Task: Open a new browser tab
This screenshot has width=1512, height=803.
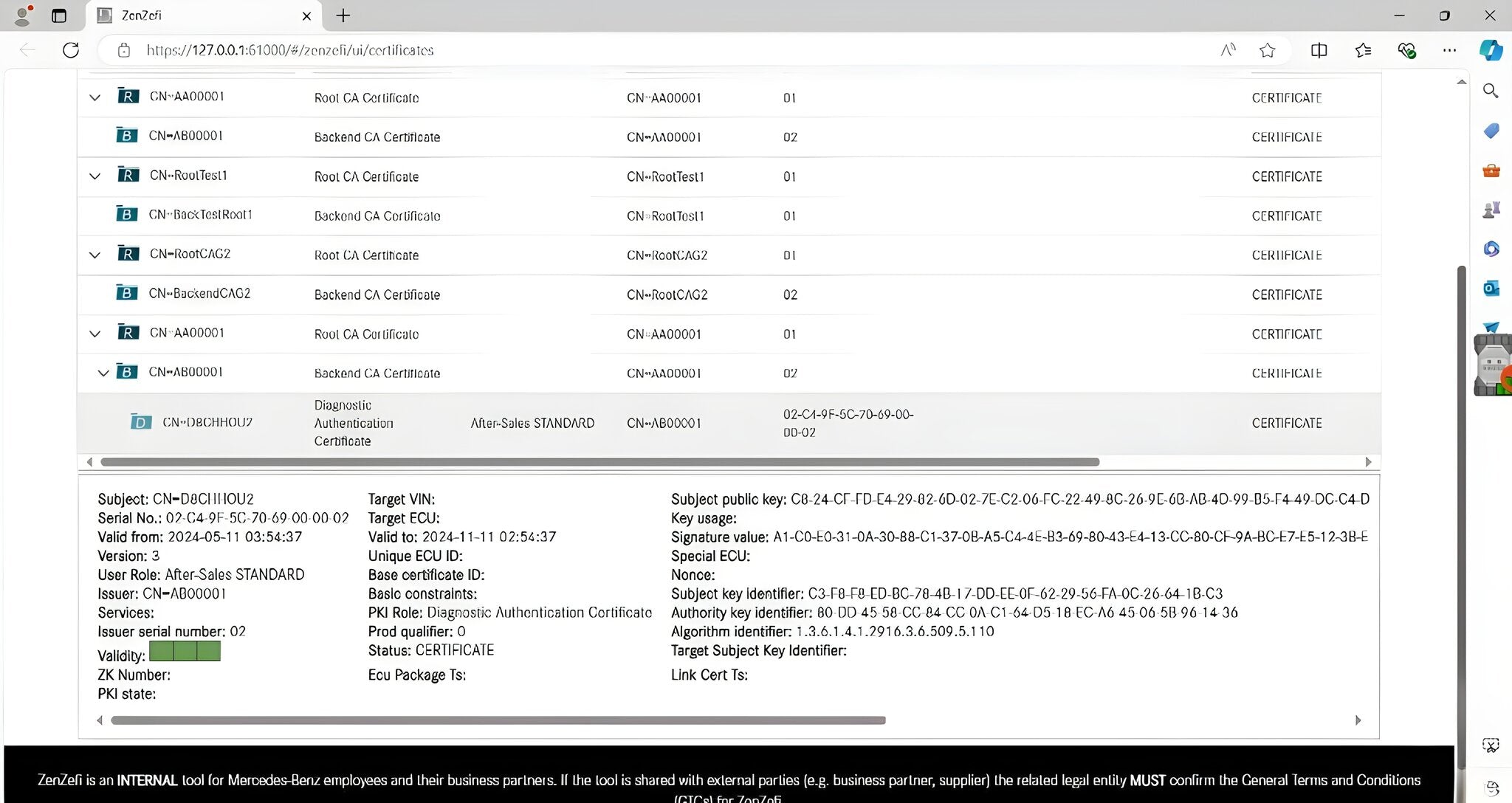Action: [343, 15]
